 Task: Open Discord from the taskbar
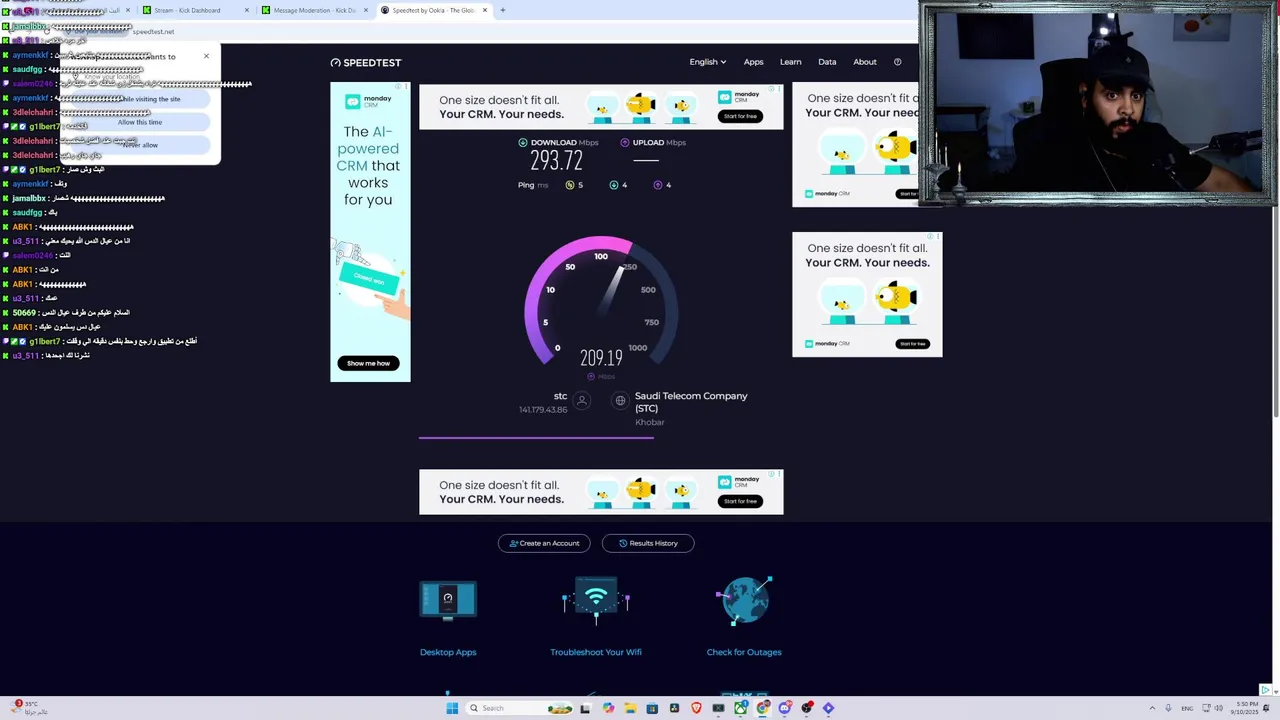click(x=785, y=708)
